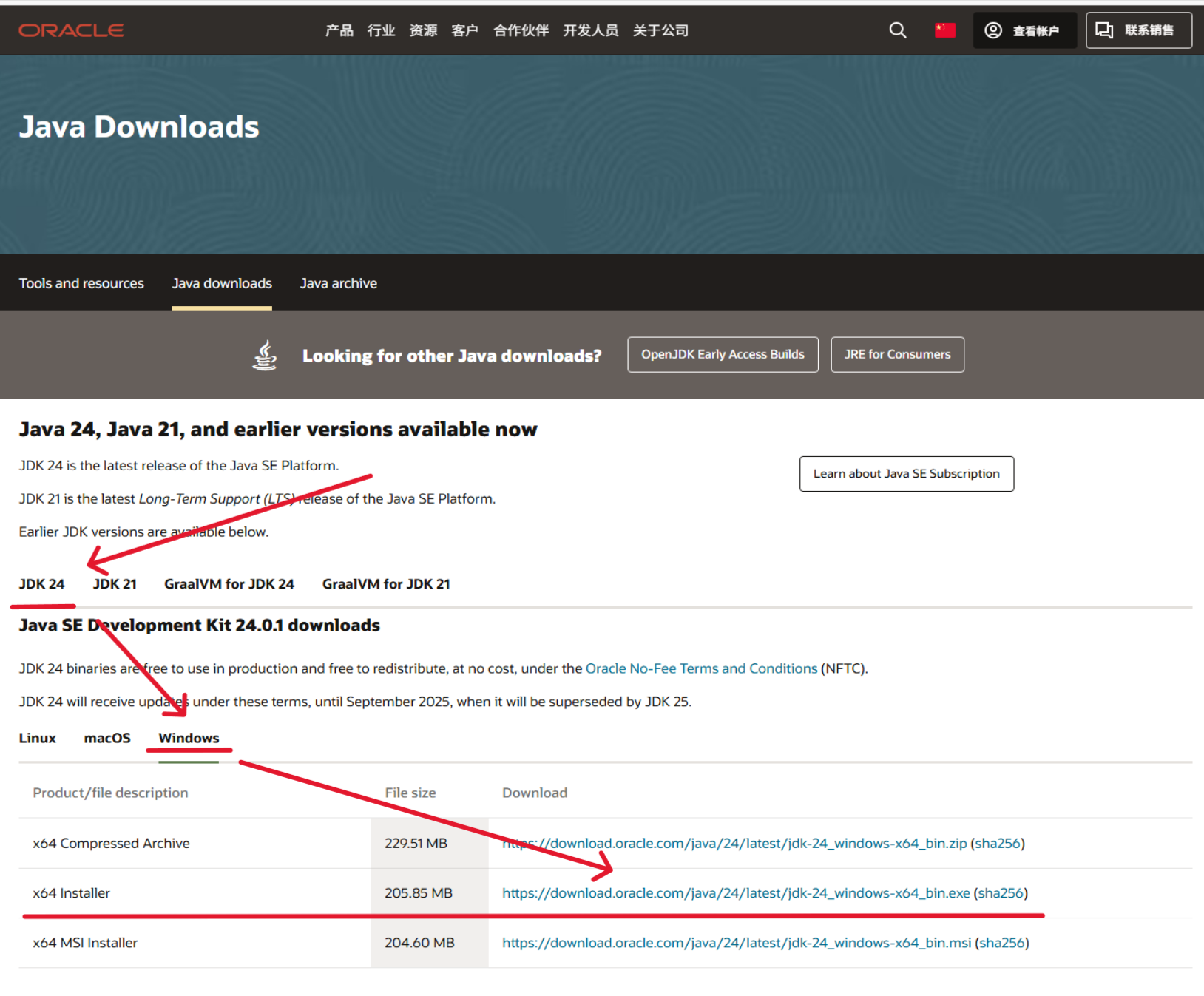Open the 开发人员 menu item
The width and height of the screenshot is (1204, 996).
(591, 30)
